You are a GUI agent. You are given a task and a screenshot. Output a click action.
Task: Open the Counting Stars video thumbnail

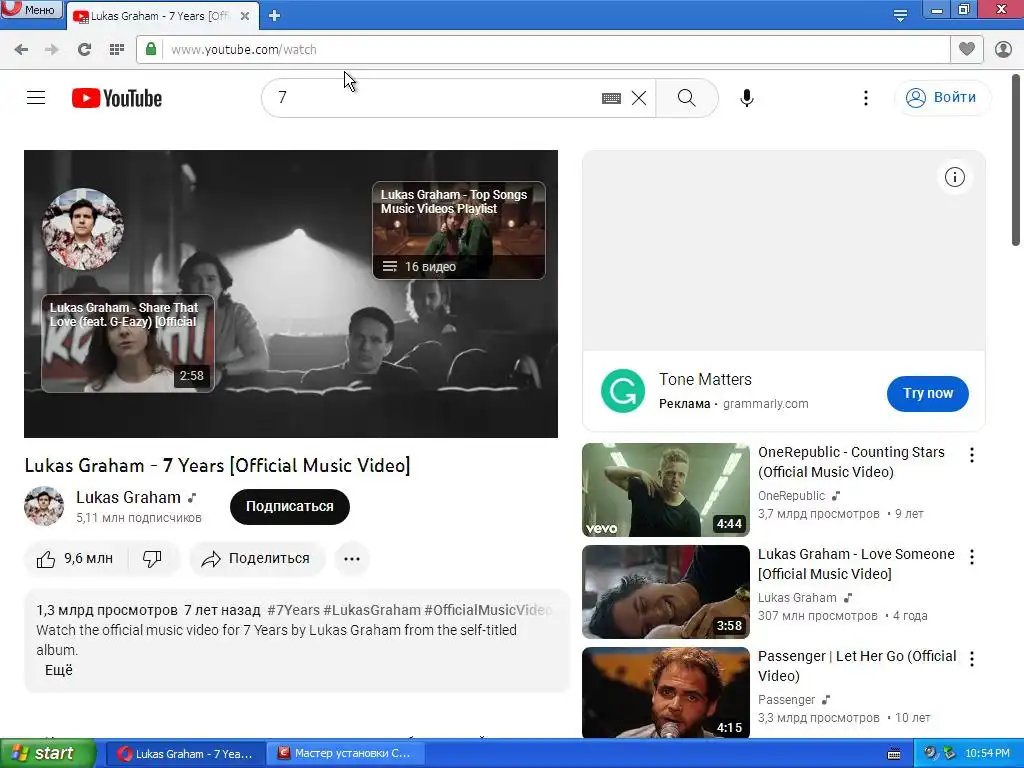665,490
